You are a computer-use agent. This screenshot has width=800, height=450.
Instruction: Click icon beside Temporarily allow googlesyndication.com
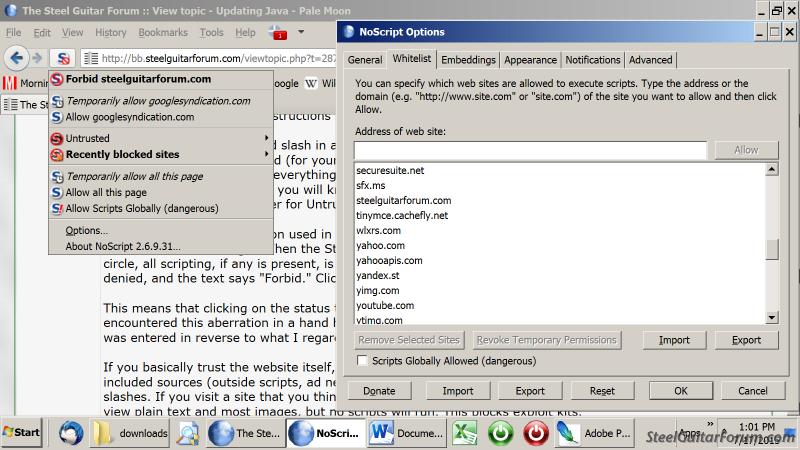tap(57, 101)
